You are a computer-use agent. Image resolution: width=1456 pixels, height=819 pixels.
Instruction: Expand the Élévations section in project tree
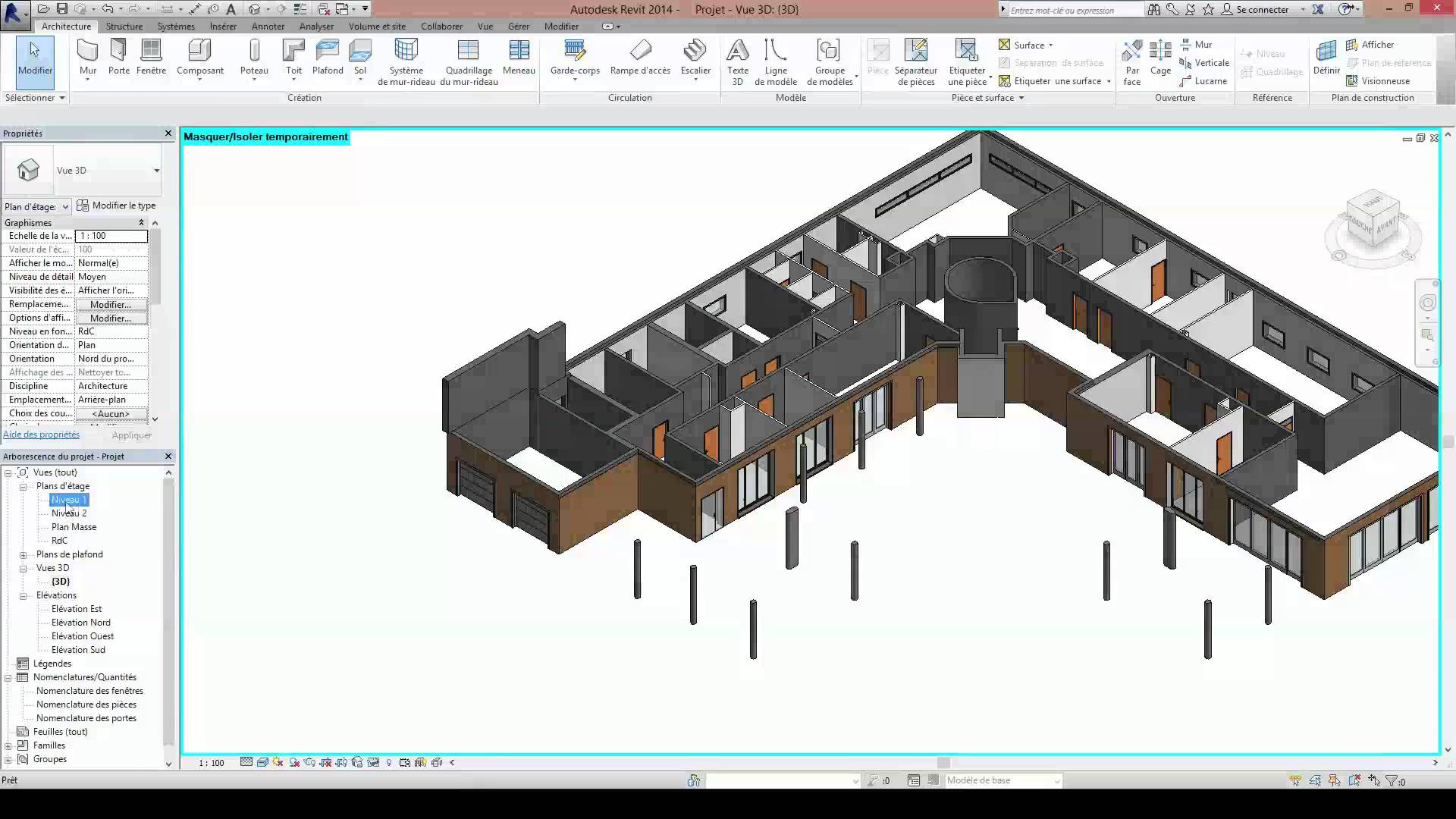pyautogui.click(x=23, y=595)
